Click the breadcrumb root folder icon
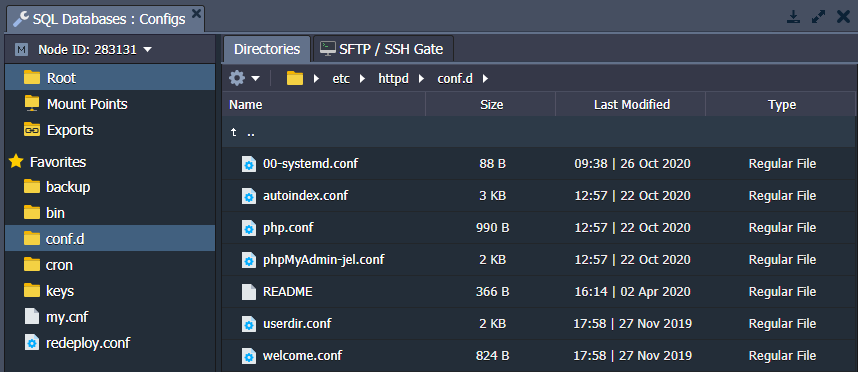The height and width of the screenshot is (372, 858). point(295,78)
